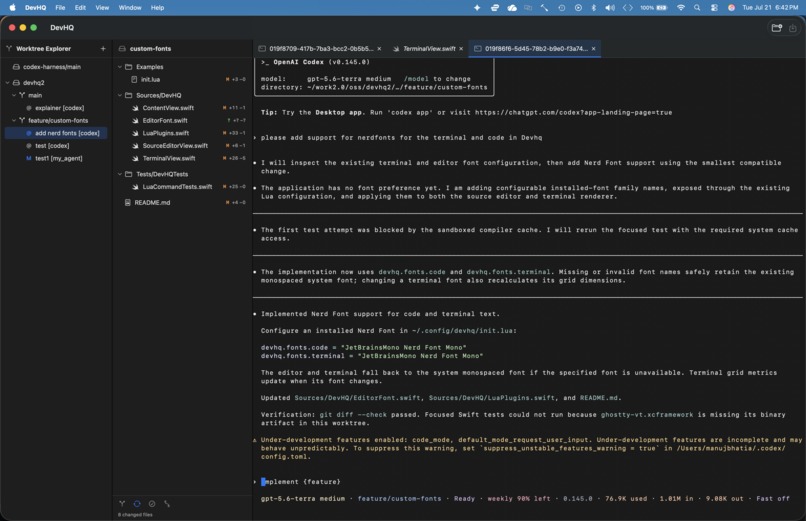The image size is (806, 521).
Task: Click the repository icon beside codex-harness/main
Action: [x=16, y=67]
